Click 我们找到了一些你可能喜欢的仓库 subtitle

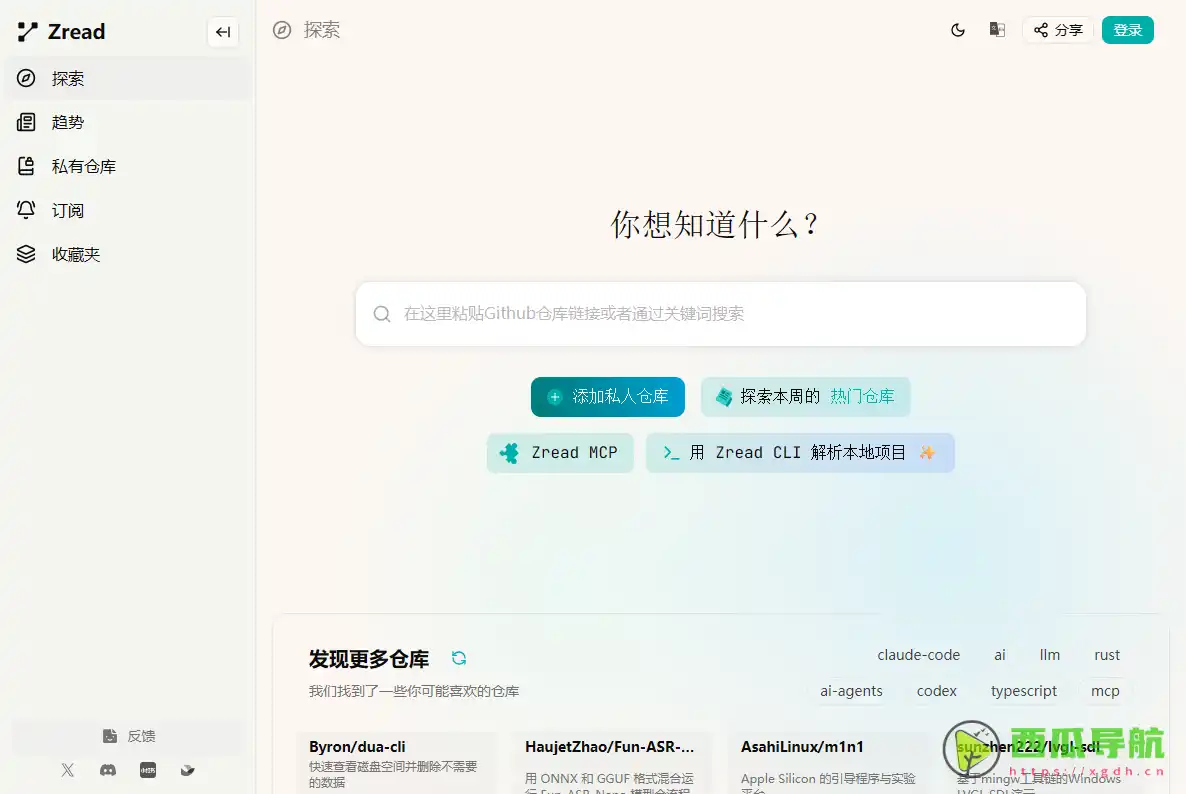[x=414, y=691]
